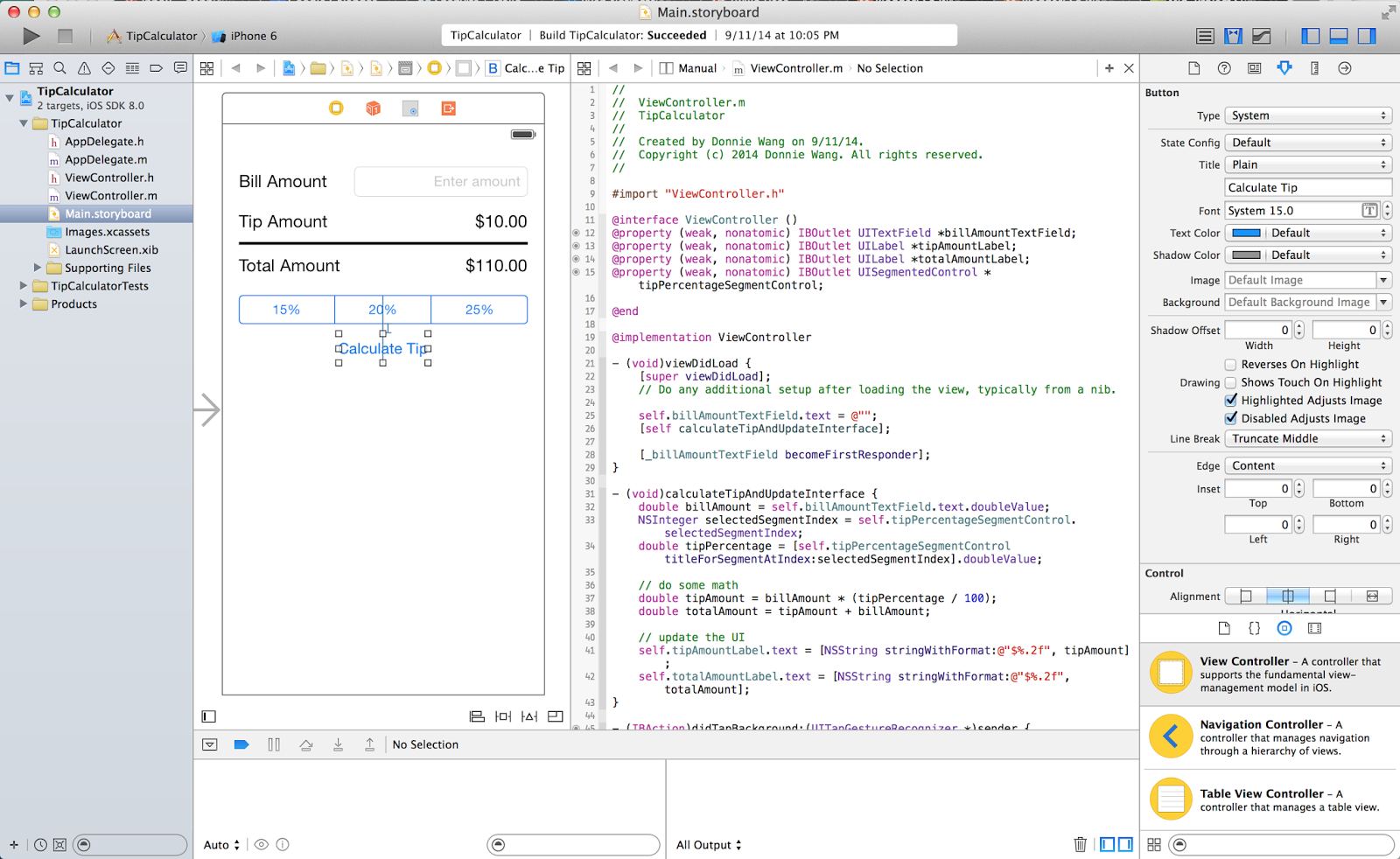The height and width of the screenshot is (859, 1400).
Task: Check Shows Touch On Highlight
Action: pos(1230,382)
